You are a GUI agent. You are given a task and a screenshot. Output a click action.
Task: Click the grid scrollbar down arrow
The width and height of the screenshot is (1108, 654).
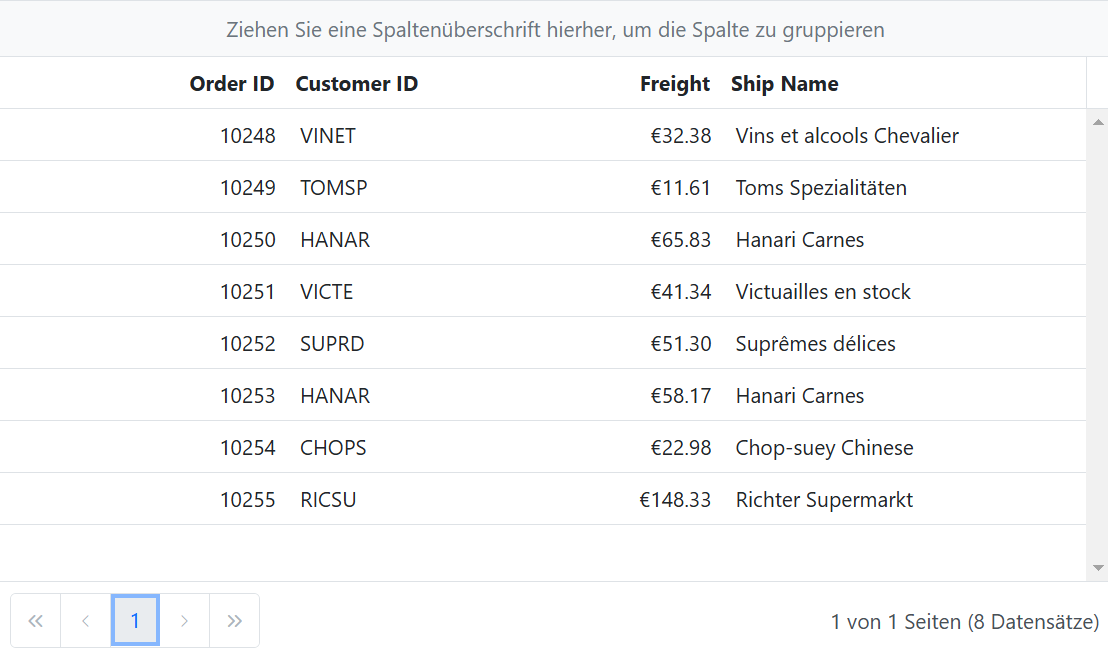(1097, 568)
